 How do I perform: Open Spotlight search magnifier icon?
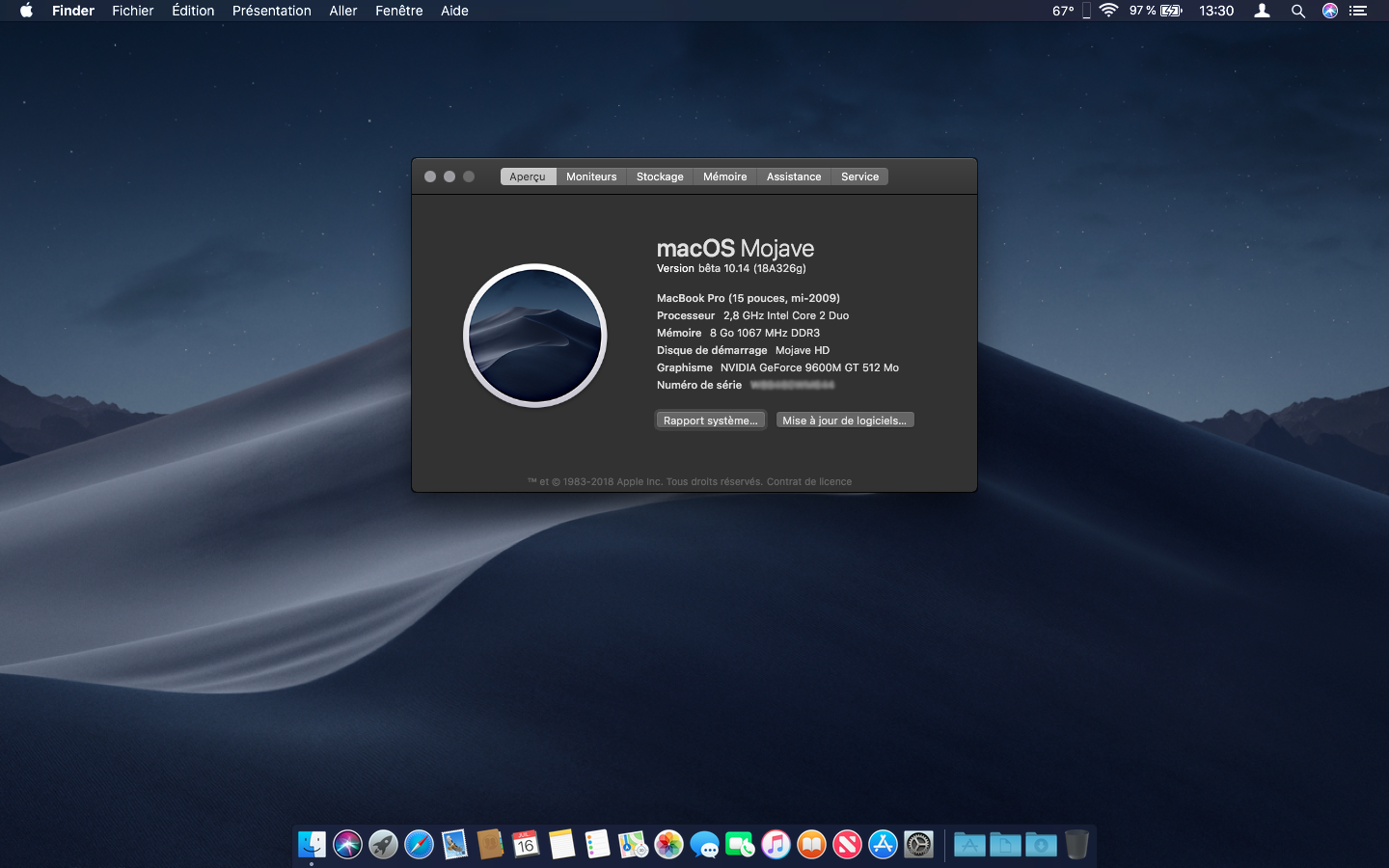[x=1298, y=11]
